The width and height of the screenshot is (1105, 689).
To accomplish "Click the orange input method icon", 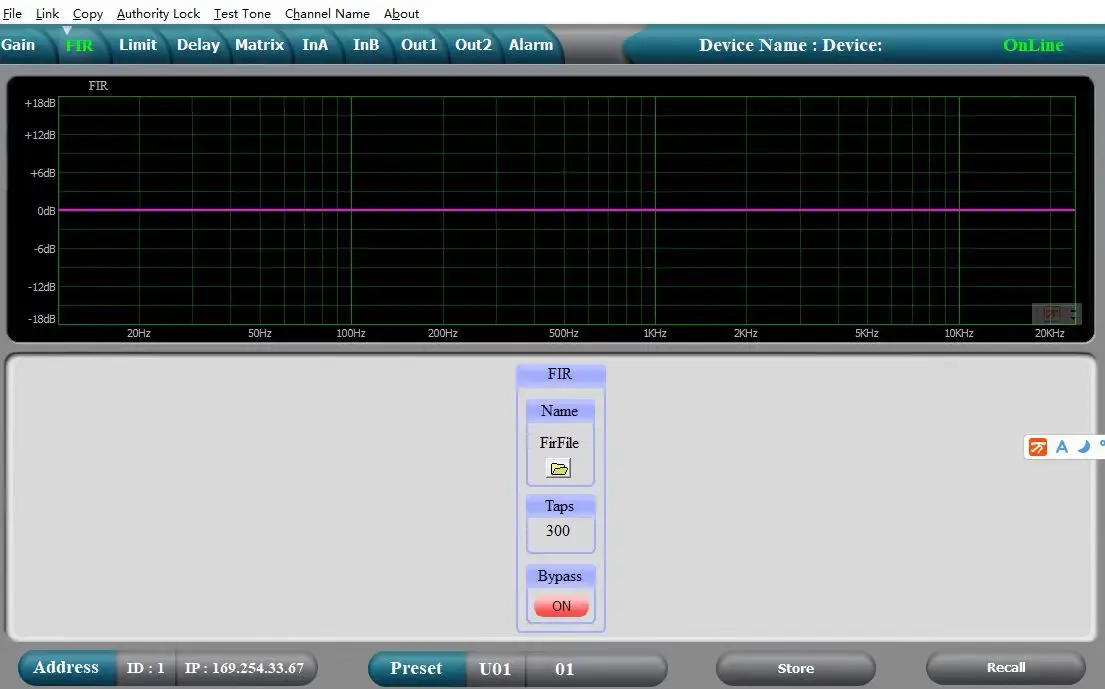I will coord(1039,447).
